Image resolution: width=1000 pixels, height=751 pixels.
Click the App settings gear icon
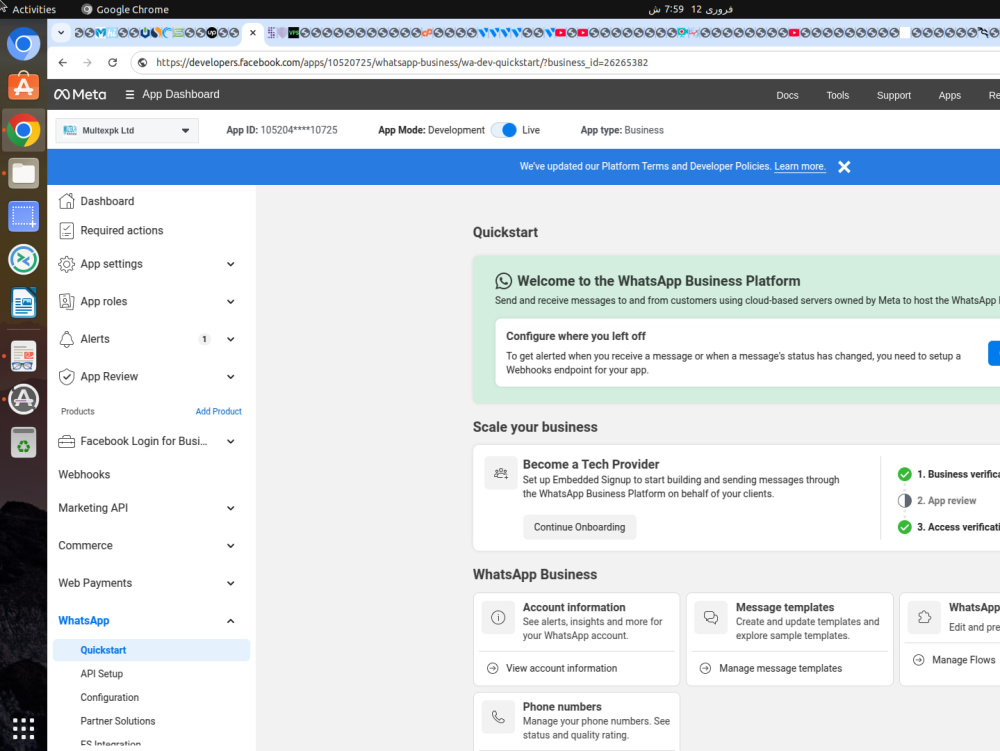(66, 264)
